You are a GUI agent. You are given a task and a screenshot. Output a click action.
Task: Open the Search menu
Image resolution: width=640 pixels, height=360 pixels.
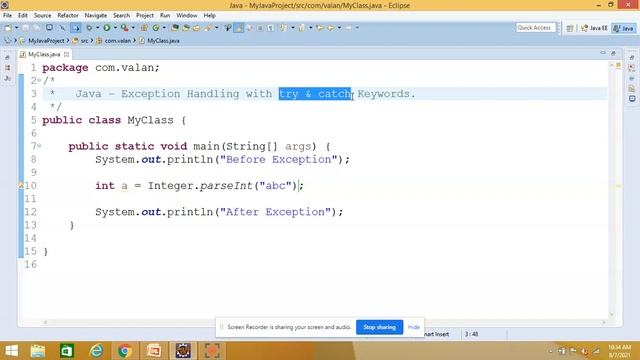(121, 16)
